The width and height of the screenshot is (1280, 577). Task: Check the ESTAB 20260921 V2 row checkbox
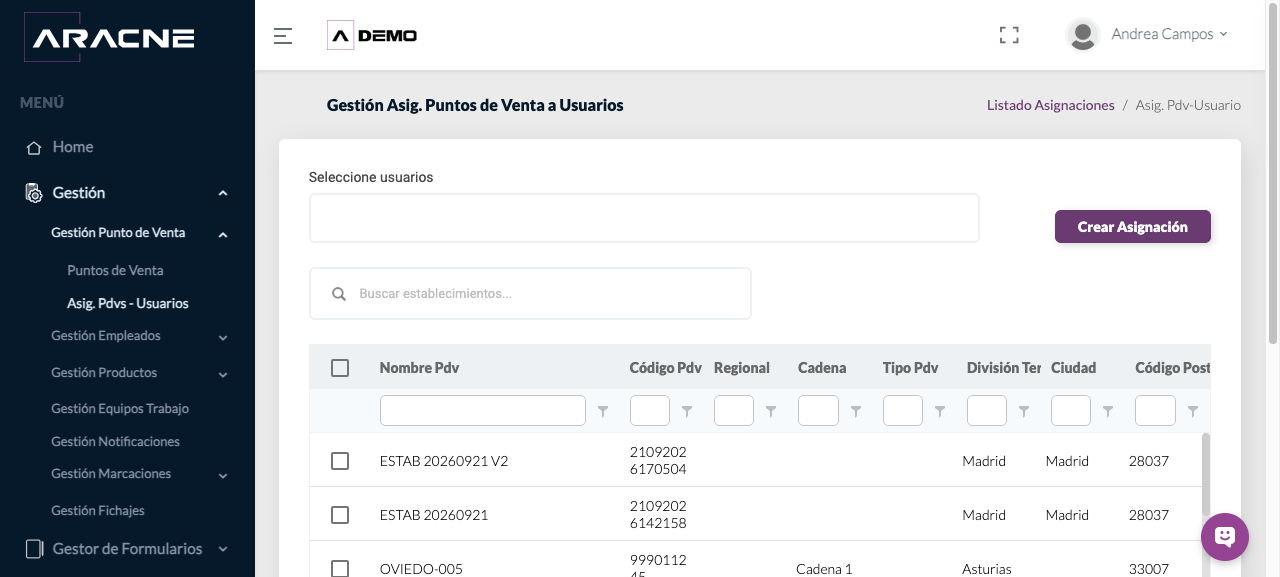click(x=340, y=461)
